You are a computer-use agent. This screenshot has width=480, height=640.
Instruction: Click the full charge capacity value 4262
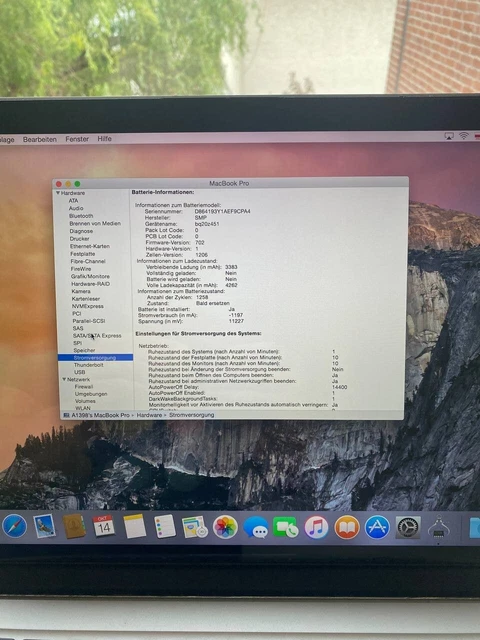[x=231, y=285]
